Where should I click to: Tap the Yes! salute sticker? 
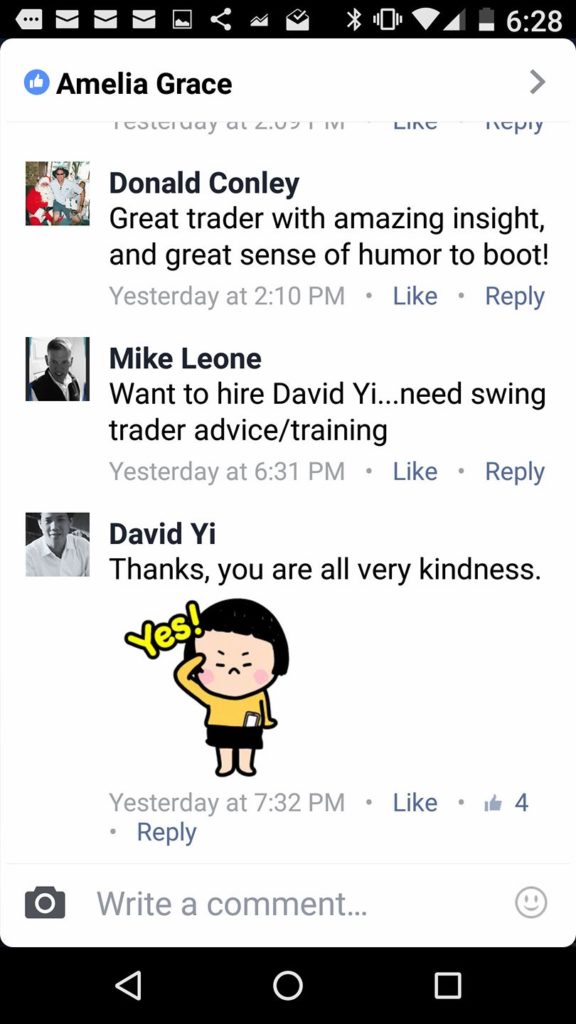point(207,687)
